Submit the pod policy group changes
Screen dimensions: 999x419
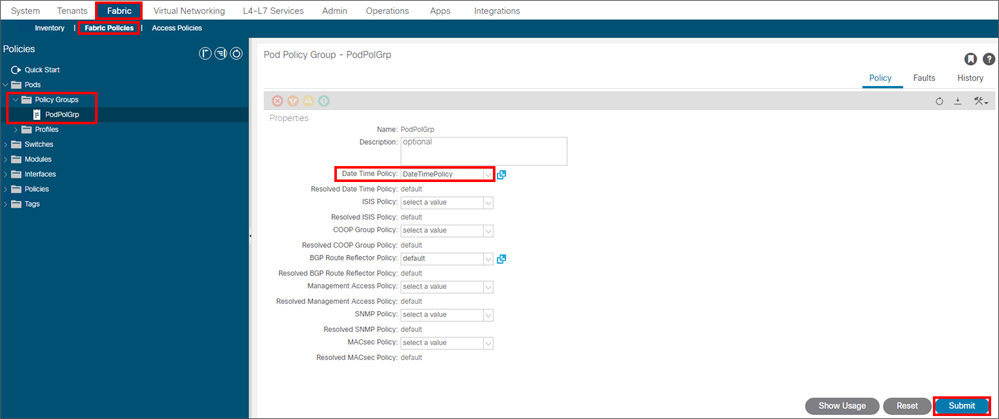coord(962,406)
